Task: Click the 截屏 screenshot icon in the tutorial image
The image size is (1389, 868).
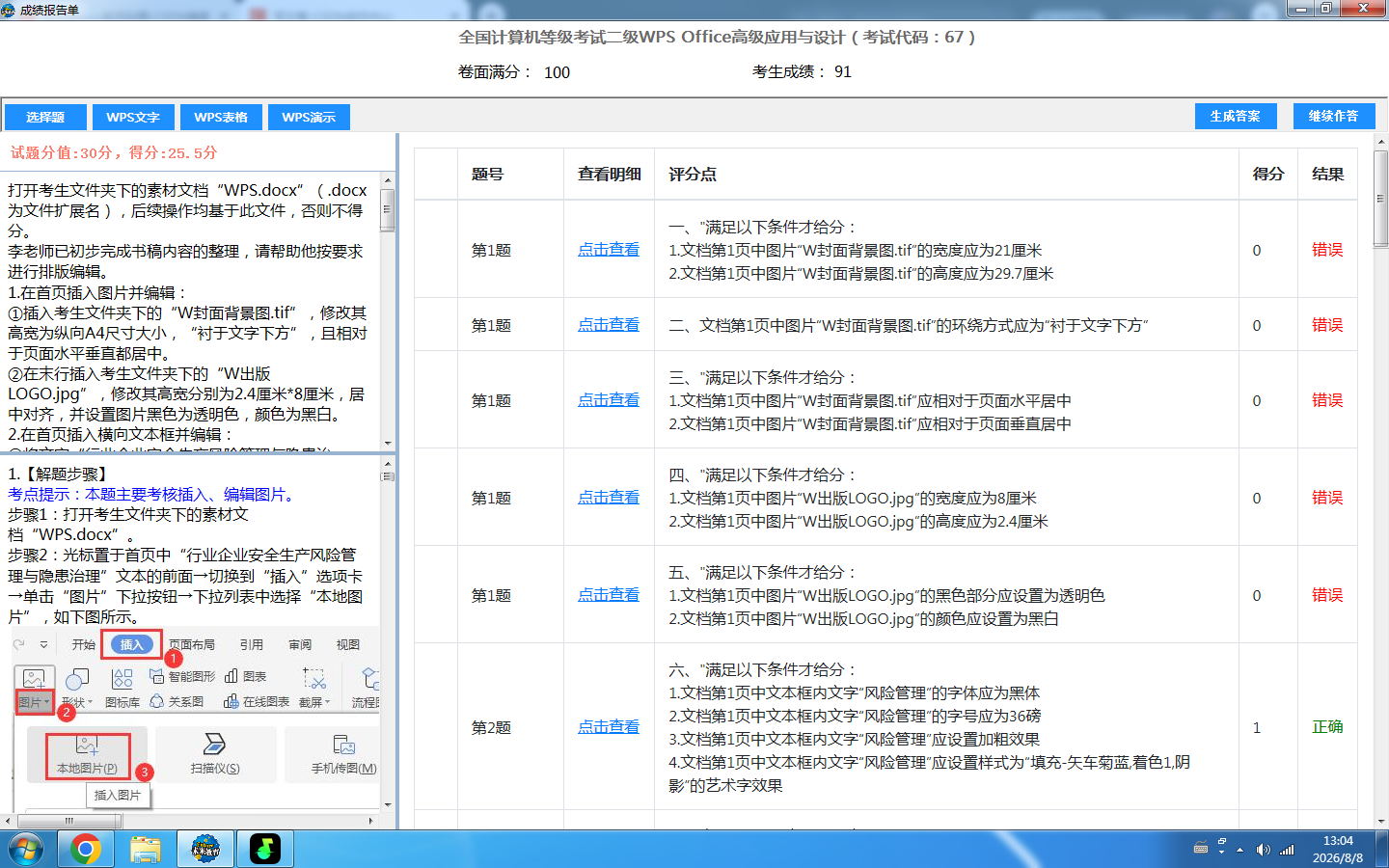Action: pyautogui.click(x=314, y=679)
